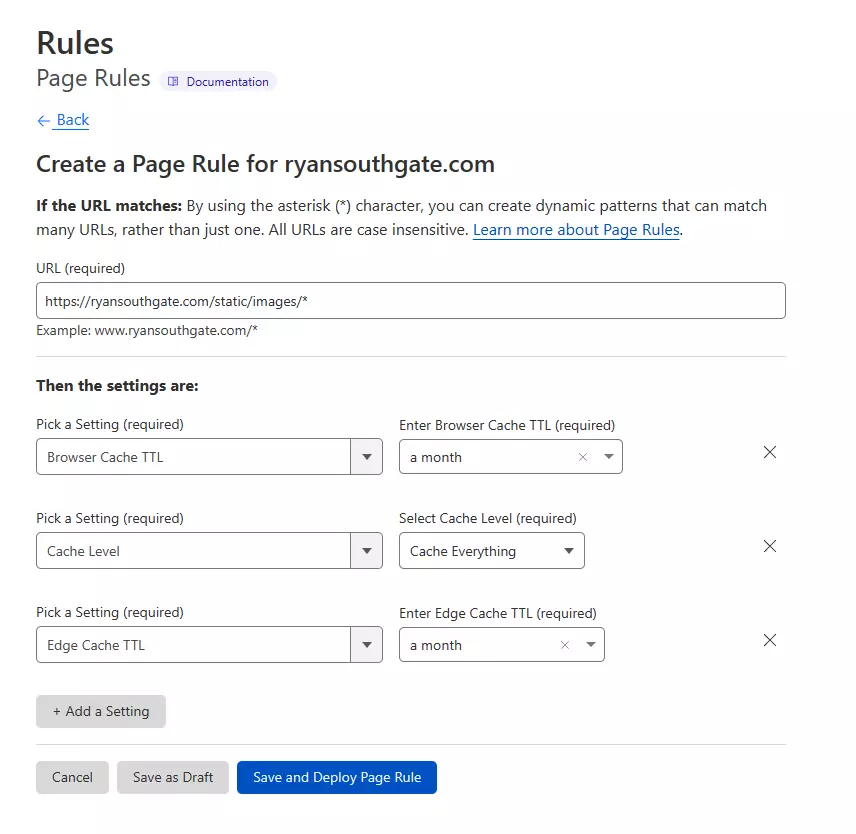This screenshot has width=856, height=834.
Task: Click the dropdown caret on Cache Level selector
Action: click(x=366, y=550)
